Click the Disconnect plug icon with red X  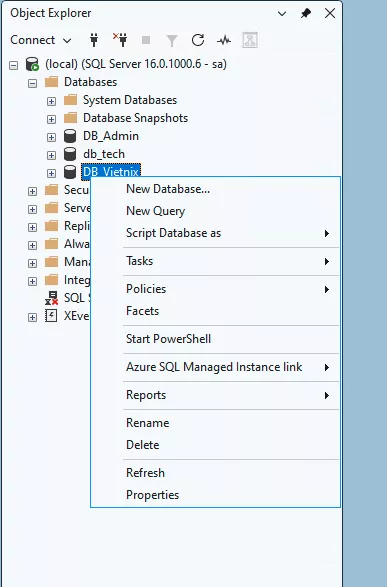coord(121,40)
